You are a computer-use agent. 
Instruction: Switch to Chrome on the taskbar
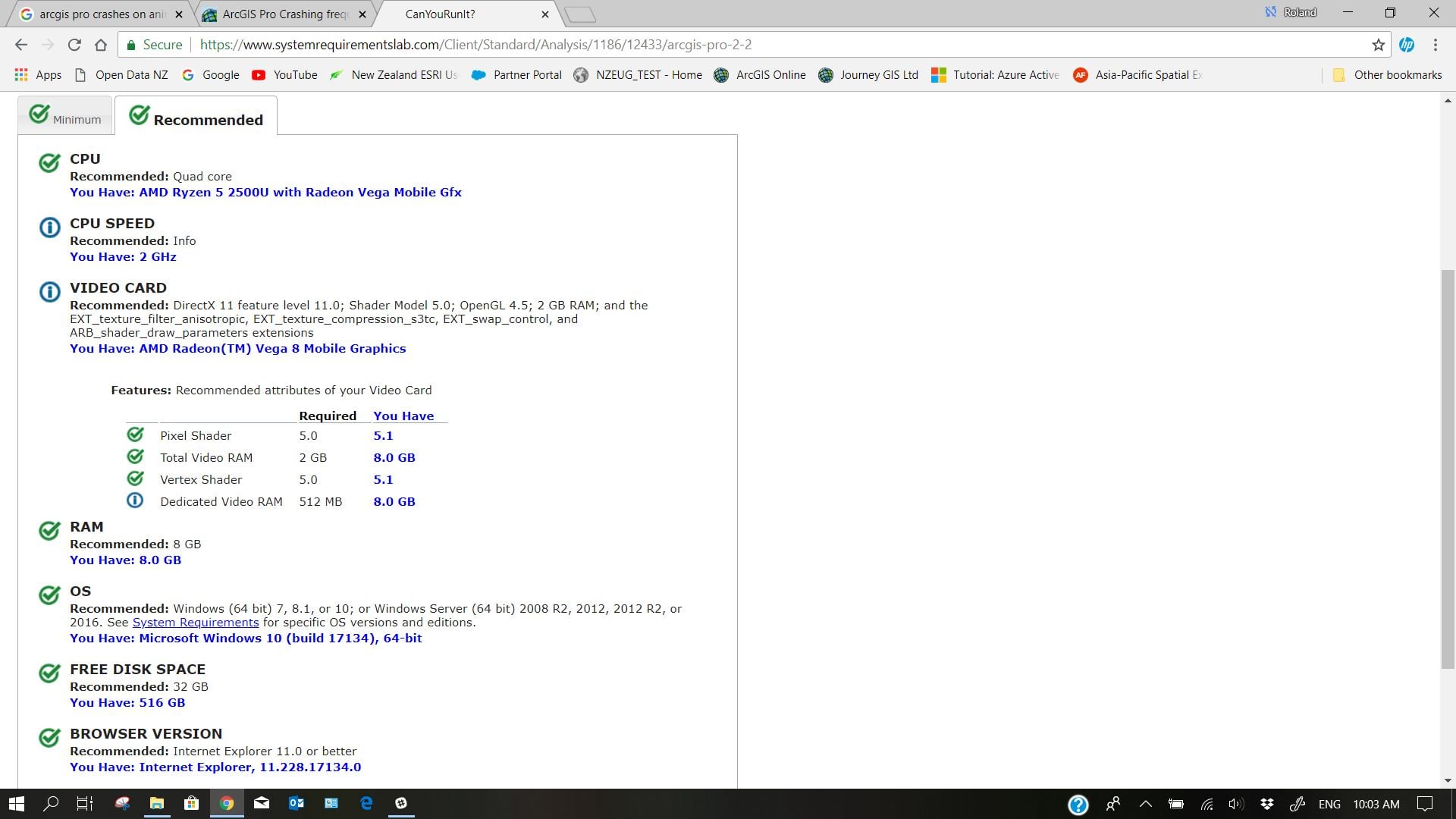tap(226, 804)
